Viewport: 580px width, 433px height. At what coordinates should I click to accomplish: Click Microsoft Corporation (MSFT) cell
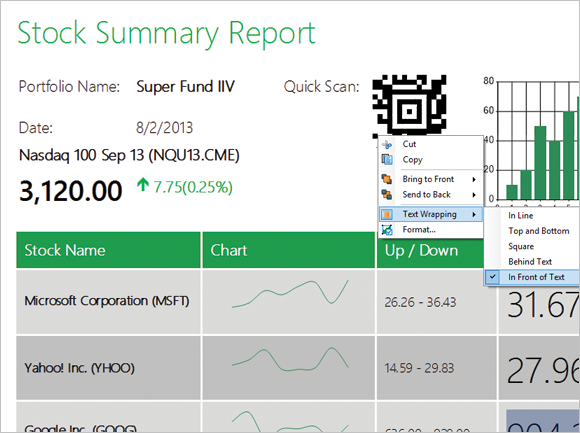click(x=107, y=301)
